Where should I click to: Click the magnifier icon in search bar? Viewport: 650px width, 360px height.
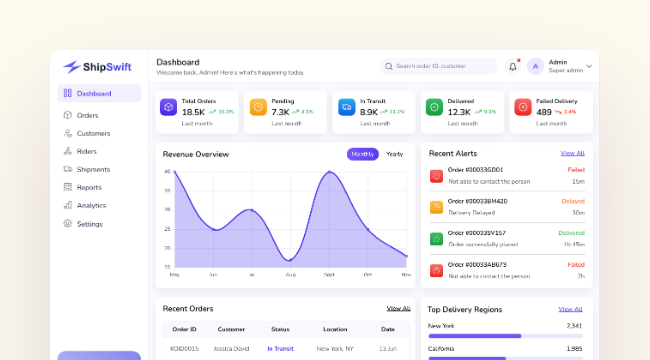pos(388,66)
